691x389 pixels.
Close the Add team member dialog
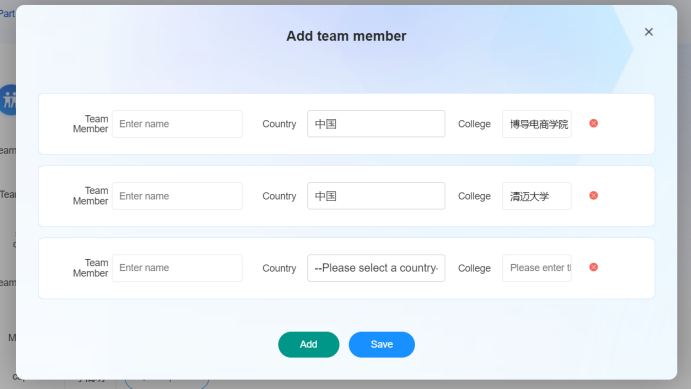(649, 32)
